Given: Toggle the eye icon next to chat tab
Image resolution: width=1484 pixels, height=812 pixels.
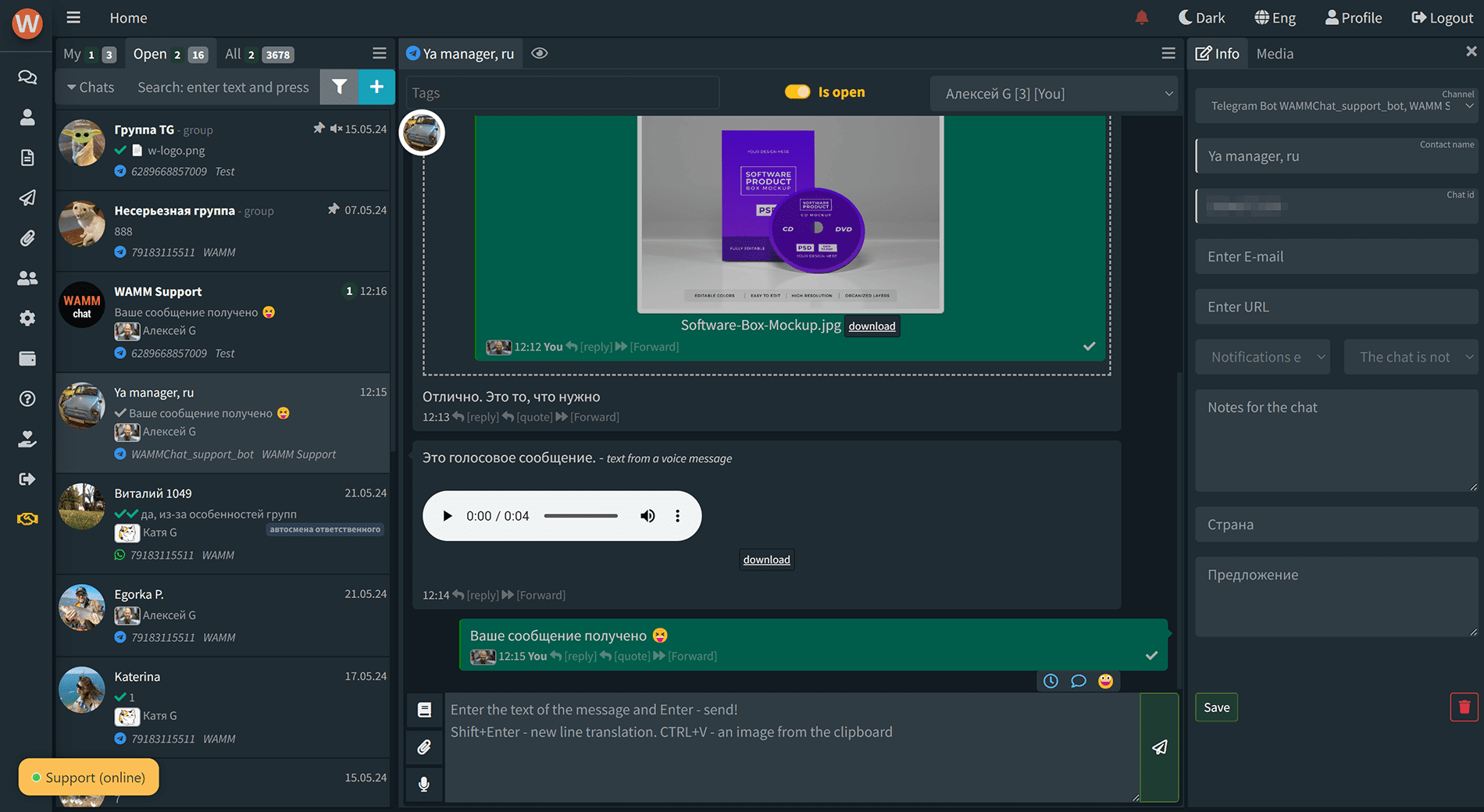Looking at the screenshot, I should 540,53.
